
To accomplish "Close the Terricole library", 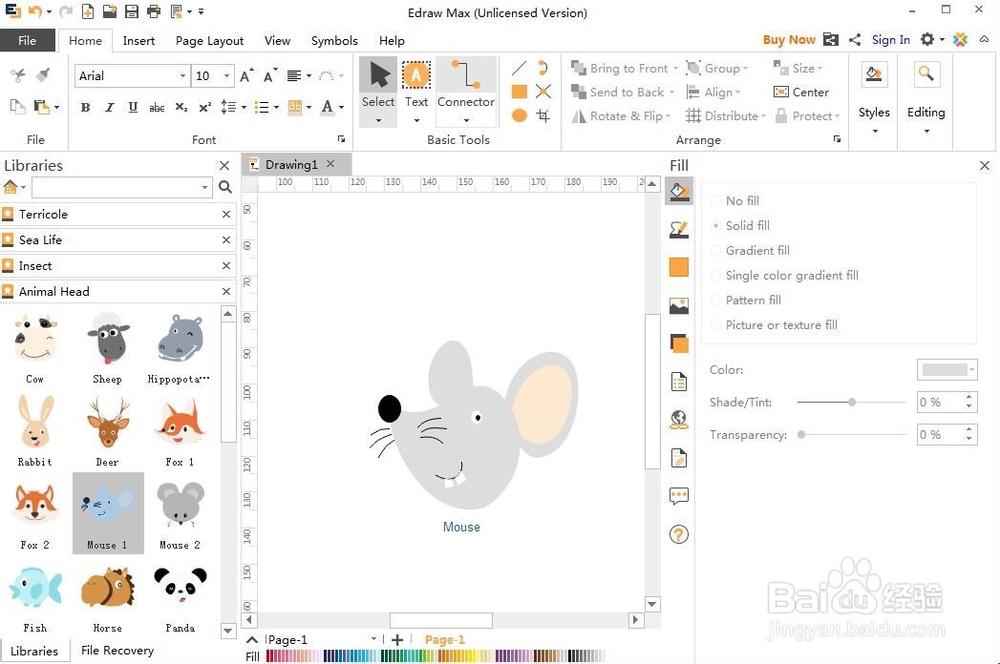I will pyautogui.click(x=226, y=214).
